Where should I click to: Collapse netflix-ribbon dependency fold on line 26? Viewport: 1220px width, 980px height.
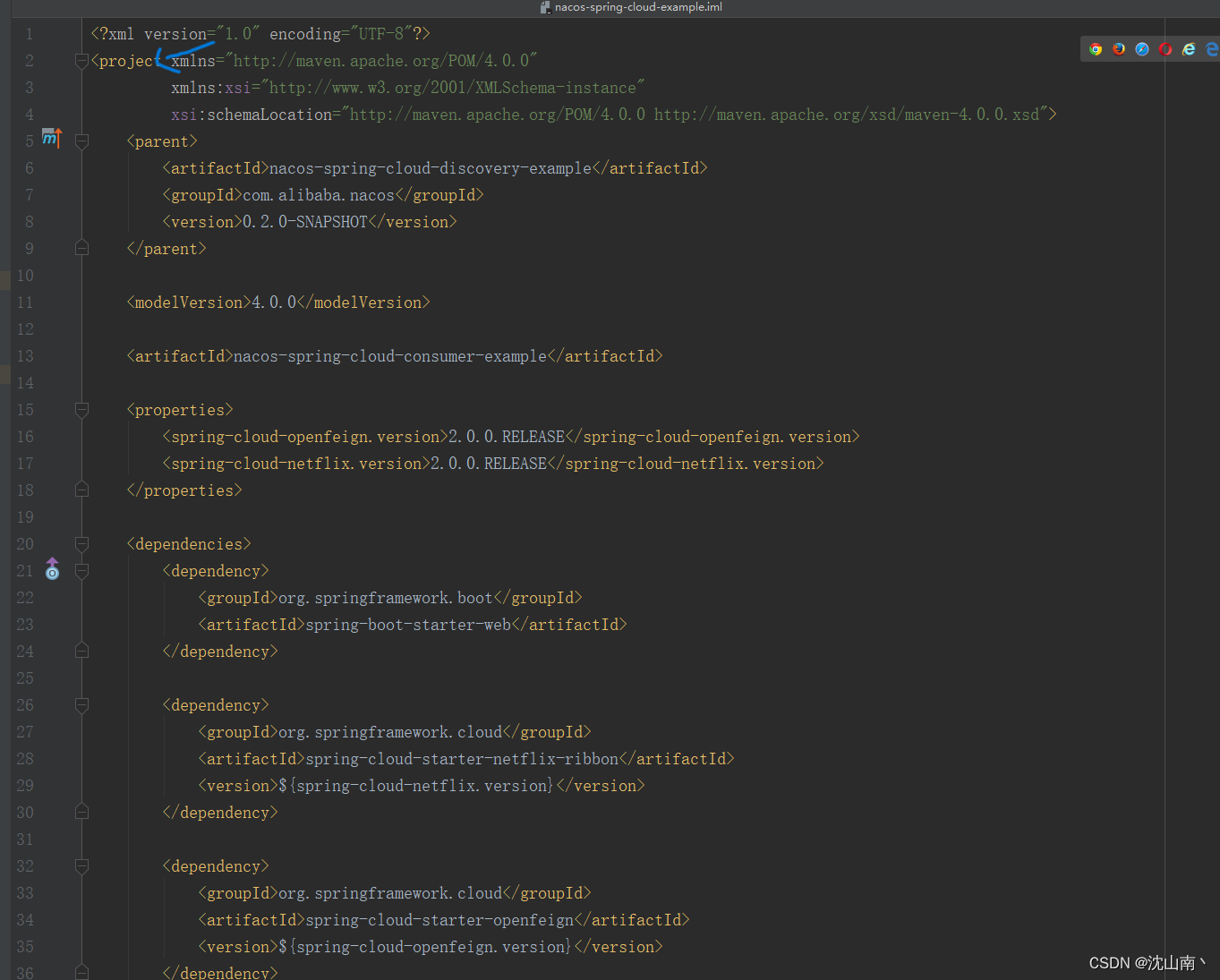[x=81, y=705]
